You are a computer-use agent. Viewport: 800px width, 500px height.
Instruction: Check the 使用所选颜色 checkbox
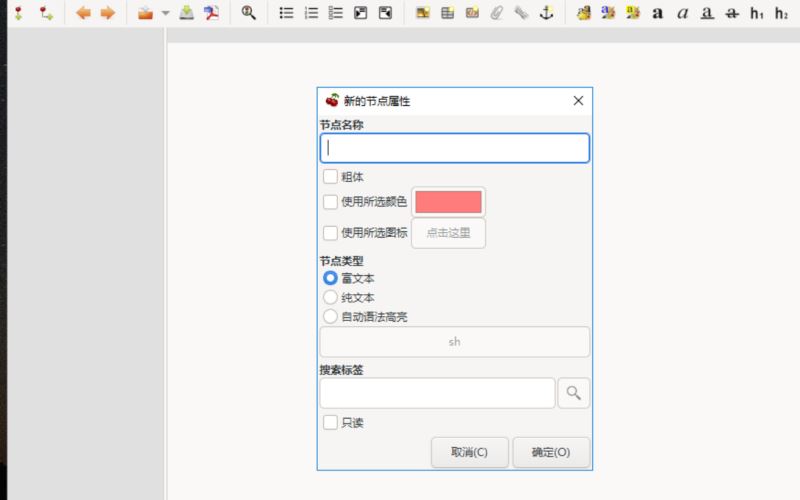tap(330, 202)
